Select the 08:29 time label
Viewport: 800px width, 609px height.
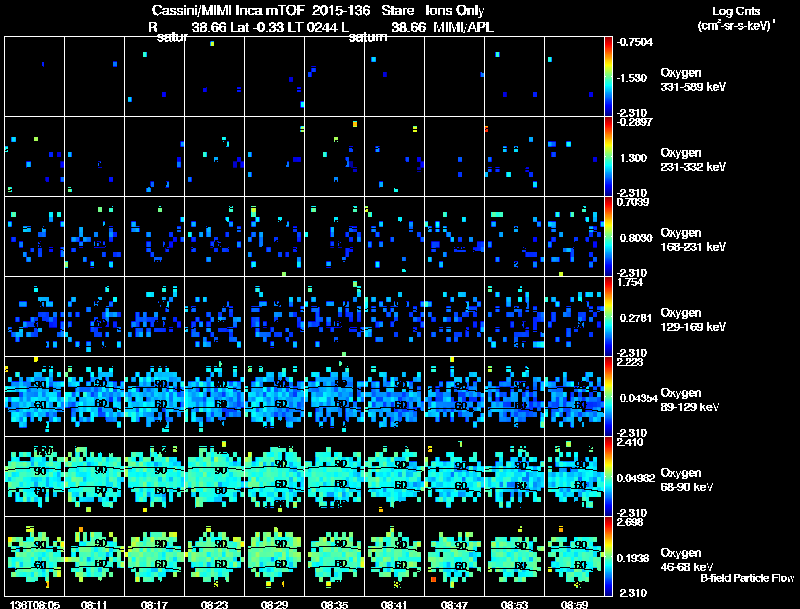(x=275, y=604)
